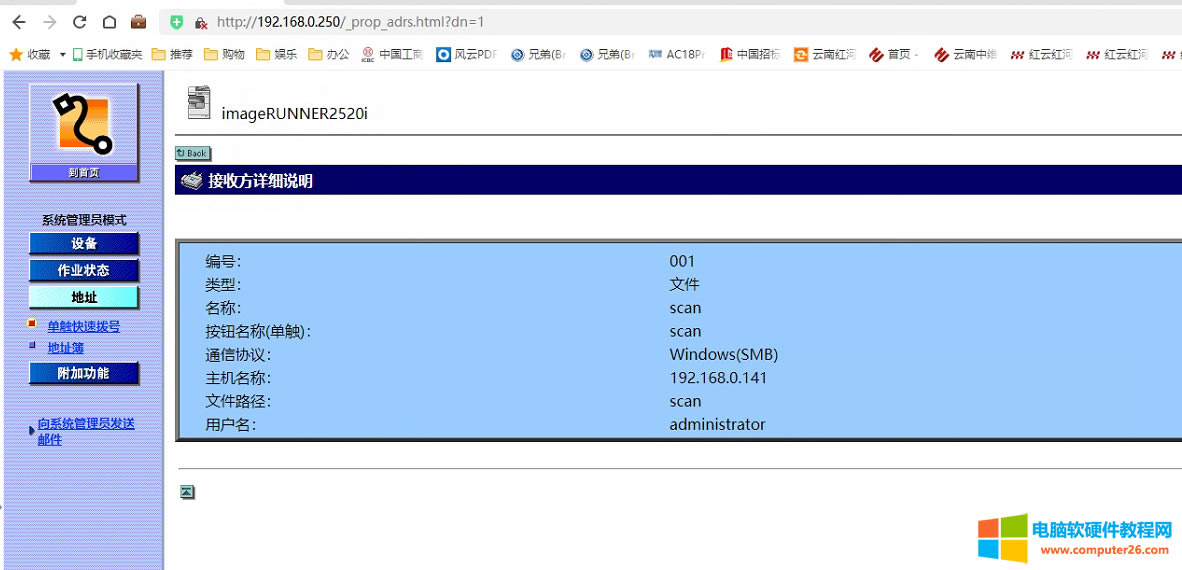Open the 办公 bookmark folder
Image resolution: width=1182 pixels, height=570 pixels.
tap(329, 54)
